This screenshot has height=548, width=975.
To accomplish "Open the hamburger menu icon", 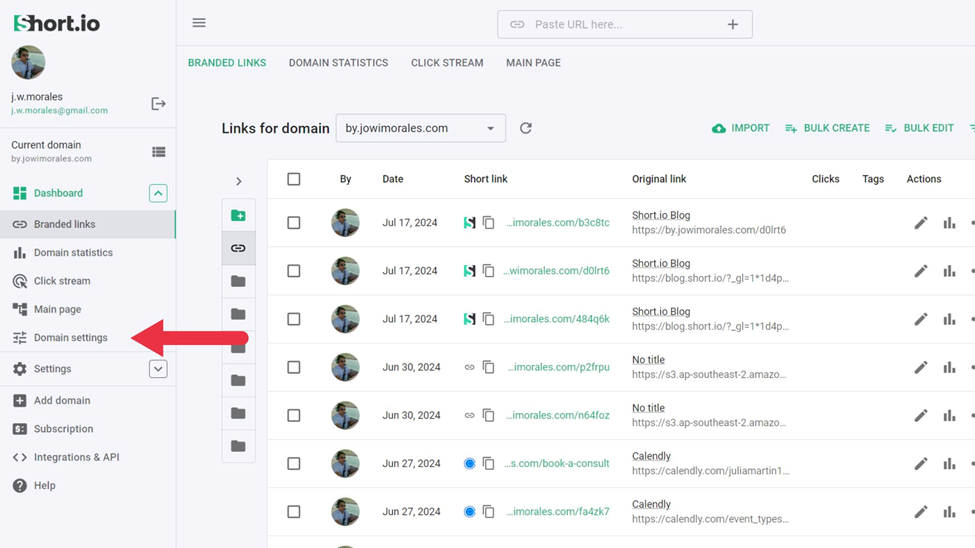I will pos(199,23).
